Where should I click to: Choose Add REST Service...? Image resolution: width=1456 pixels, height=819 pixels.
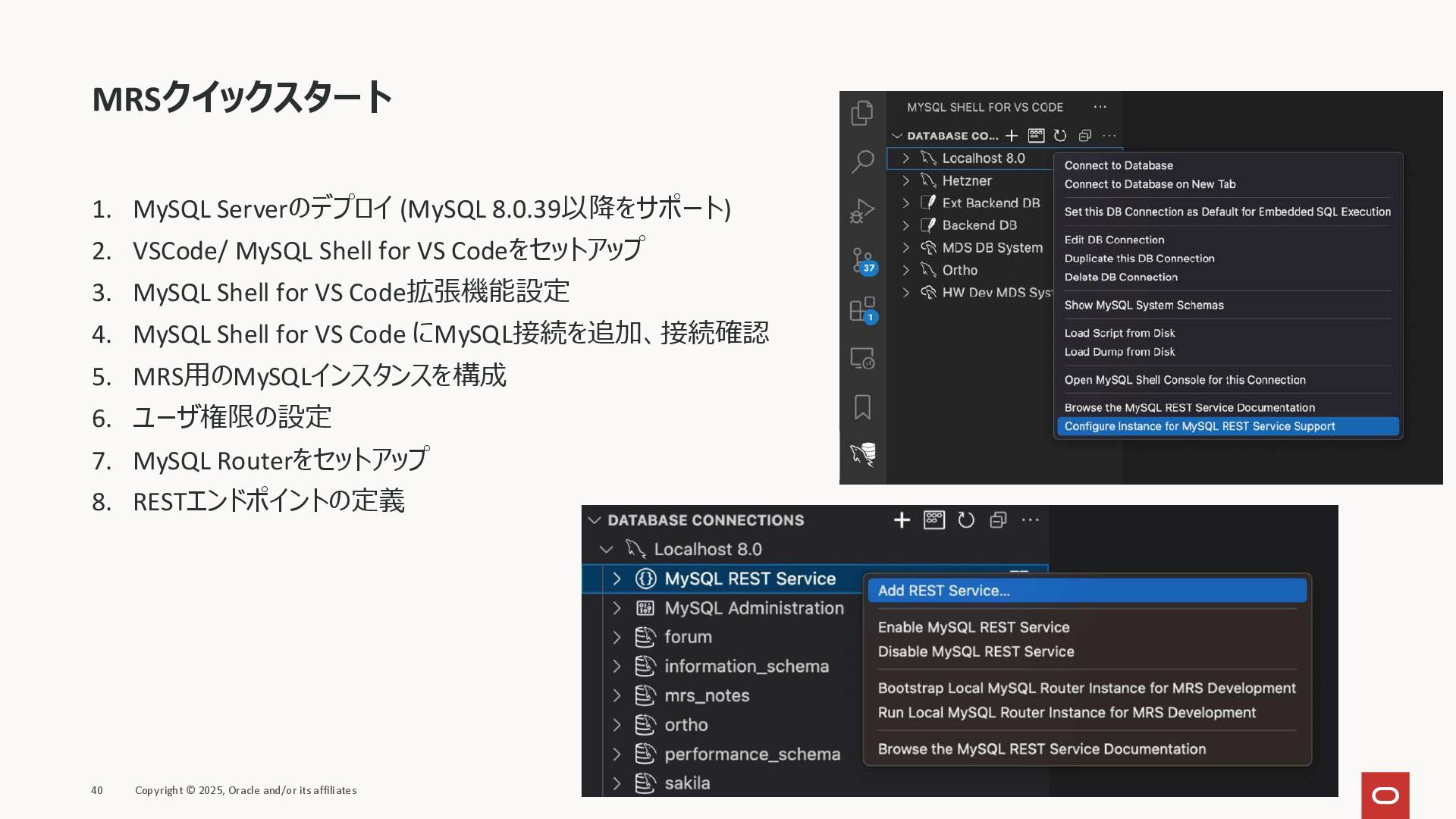(x=1087, y=591)
